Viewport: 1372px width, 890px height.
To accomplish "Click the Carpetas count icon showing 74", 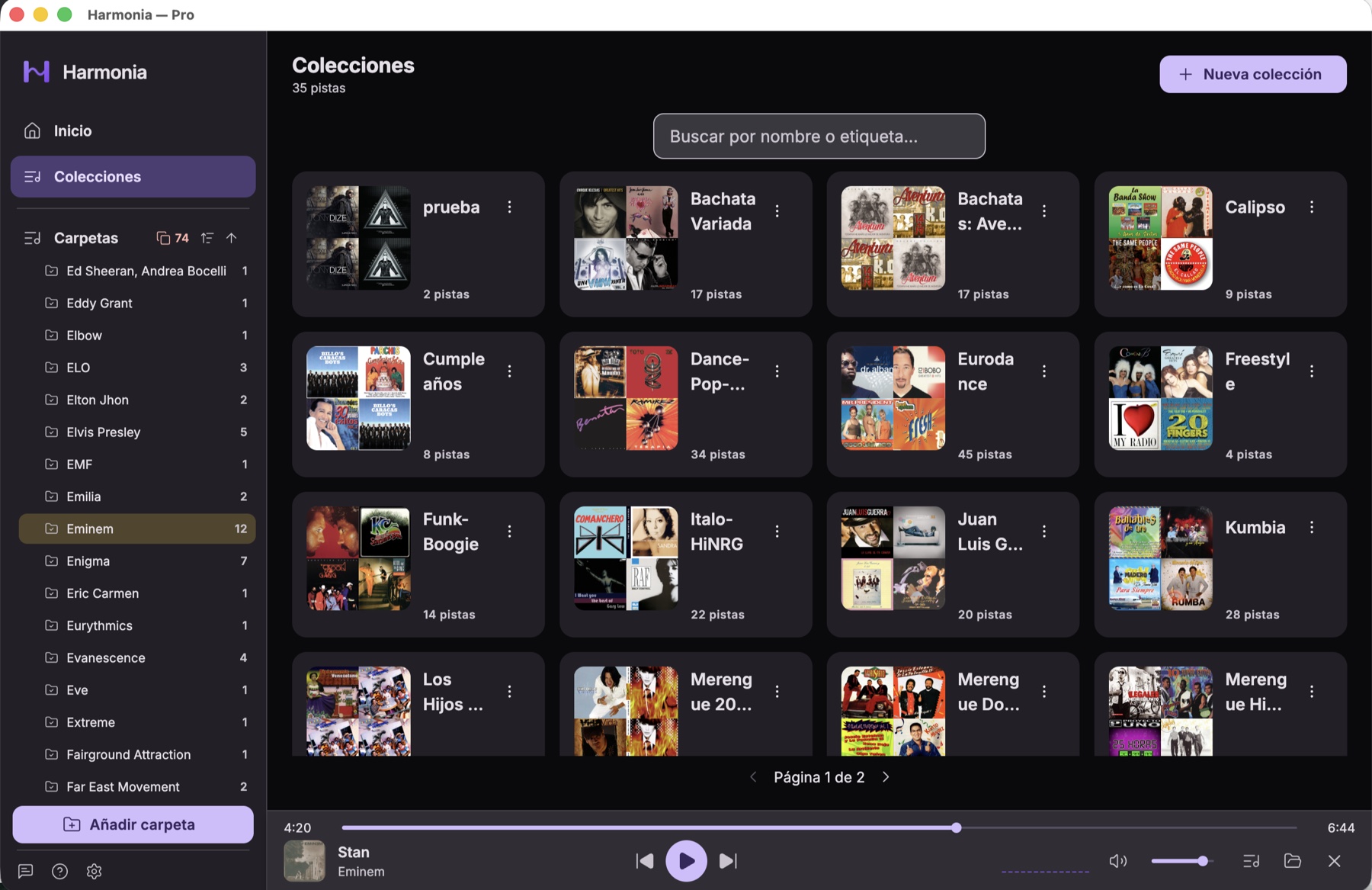I will (172, 238).
